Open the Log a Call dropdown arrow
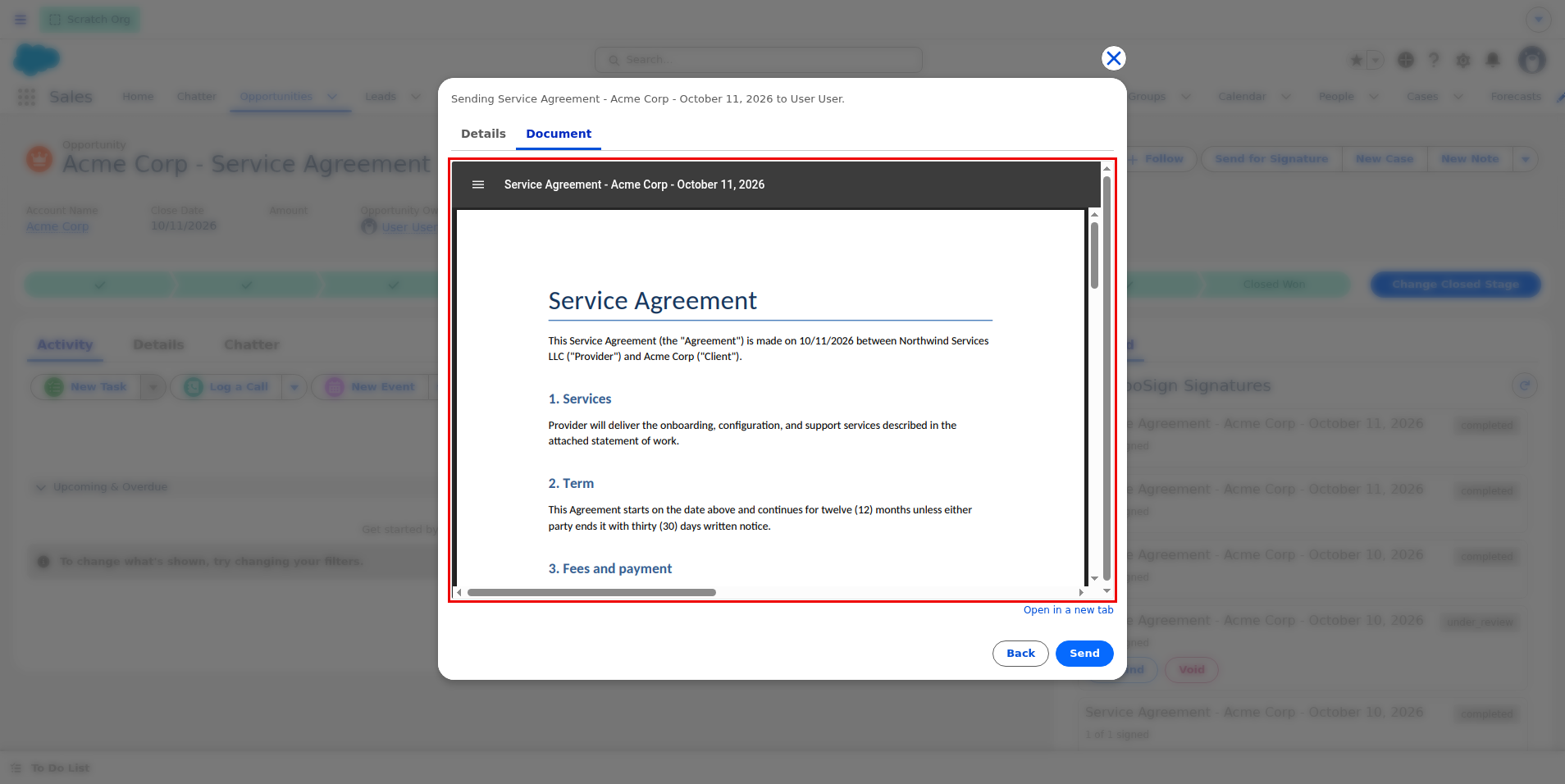The width and height of the screenshot is (1565, 784). tap(294, 387)
